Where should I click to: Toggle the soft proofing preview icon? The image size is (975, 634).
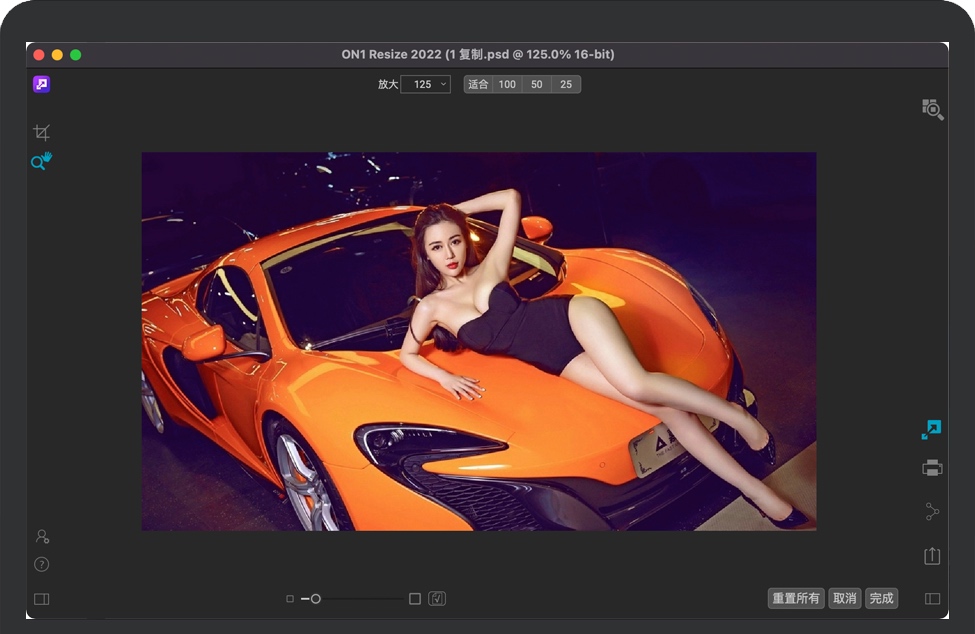pyautogui.click(x=437, y=599)
